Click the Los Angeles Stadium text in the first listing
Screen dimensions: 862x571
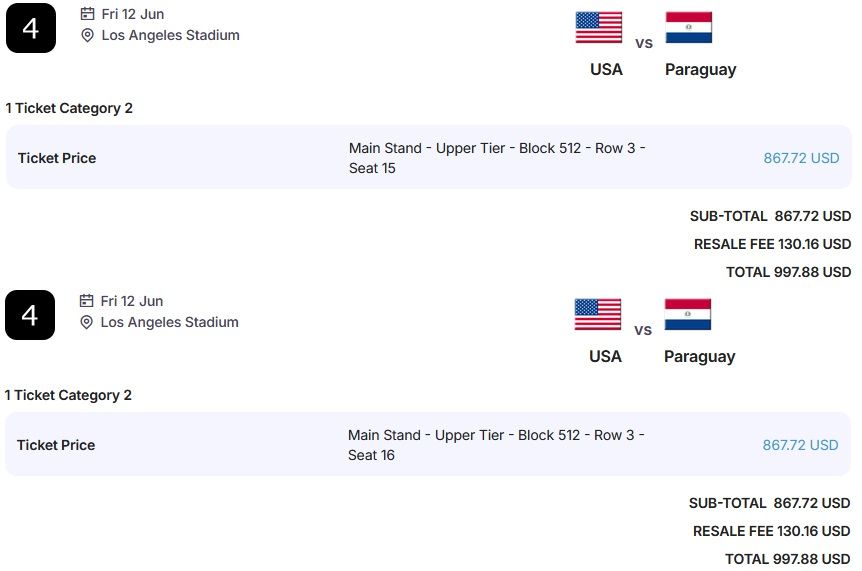[x=170, y=35]
